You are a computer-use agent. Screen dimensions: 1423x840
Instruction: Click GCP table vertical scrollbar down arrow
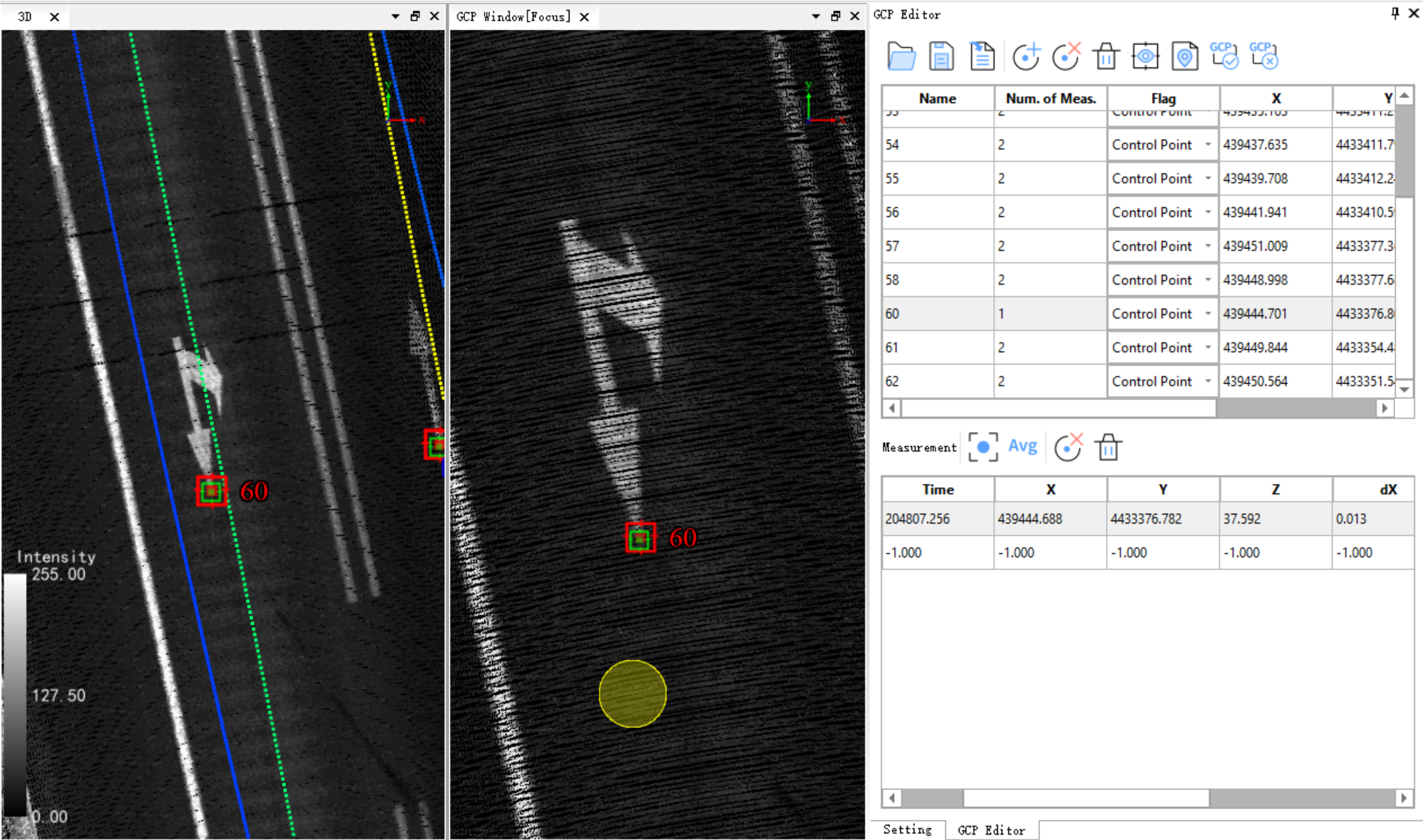1404,388
